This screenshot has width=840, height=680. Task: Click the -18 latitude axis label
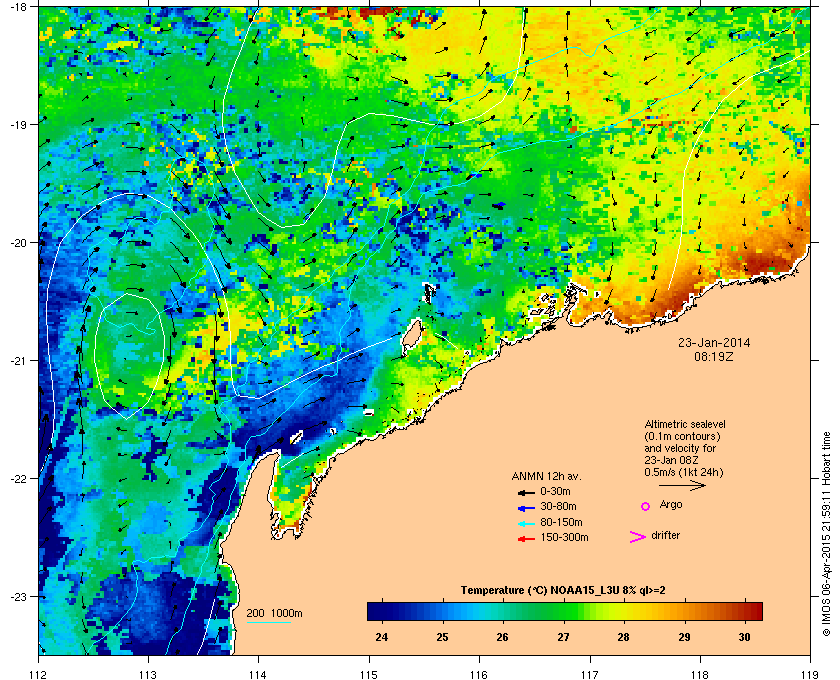[x=18, y=7]
